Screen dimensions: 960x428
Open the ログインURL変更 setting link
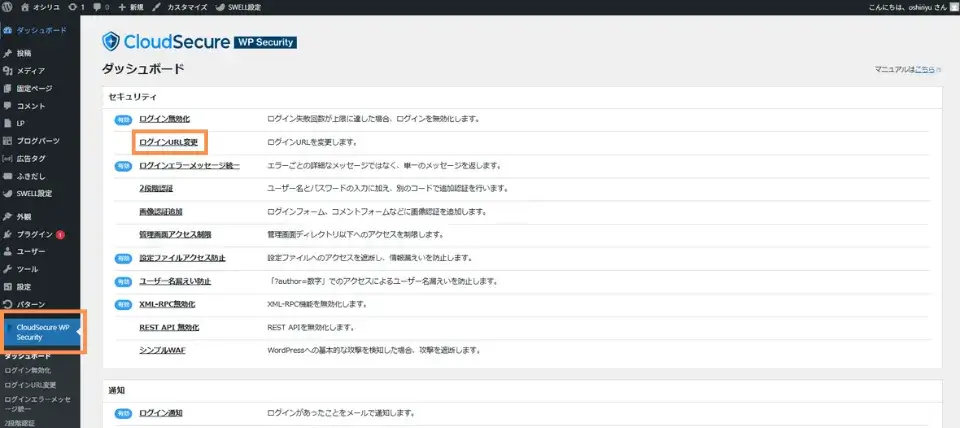pos(168,143)
